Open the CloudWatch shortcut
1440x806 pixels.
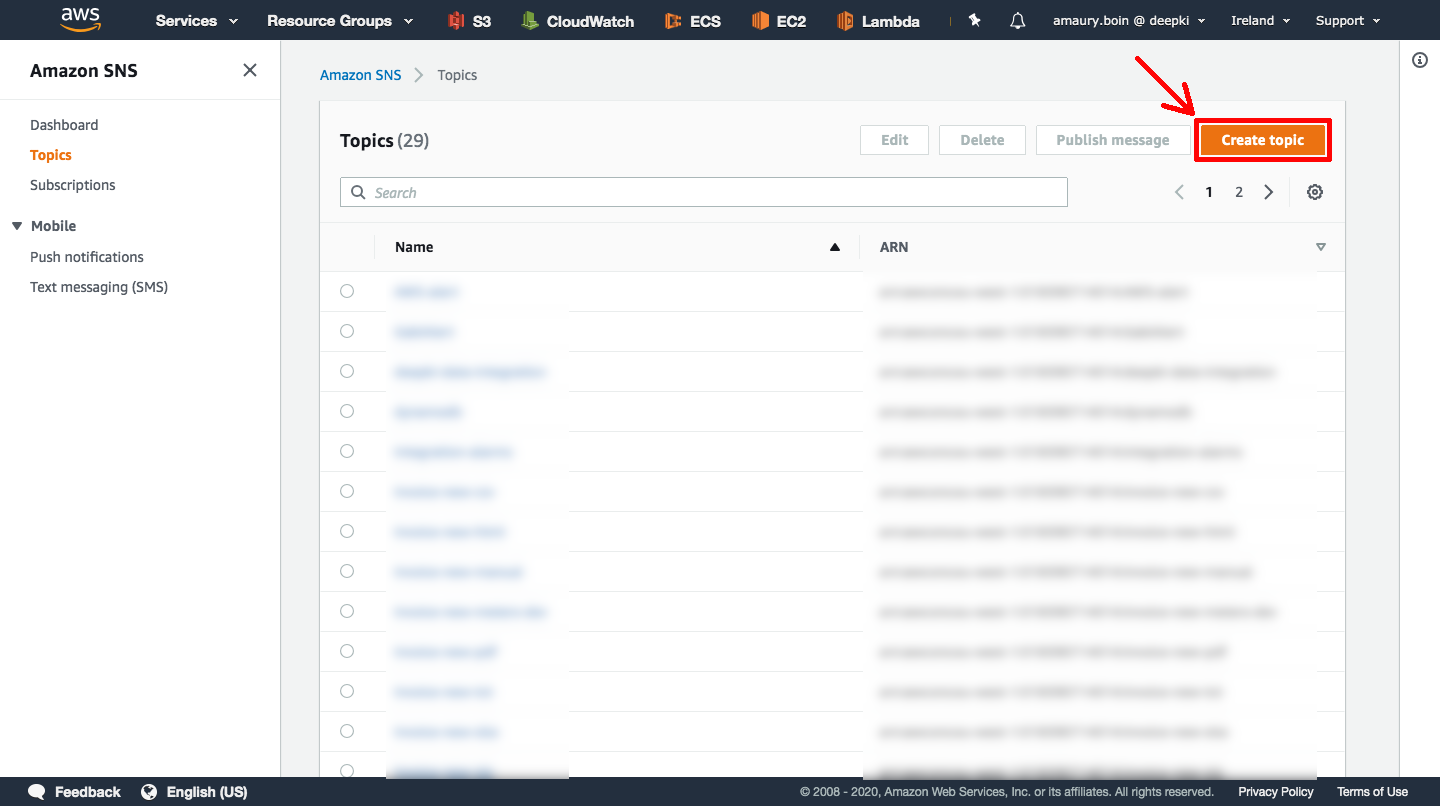[x=578, y=20]
